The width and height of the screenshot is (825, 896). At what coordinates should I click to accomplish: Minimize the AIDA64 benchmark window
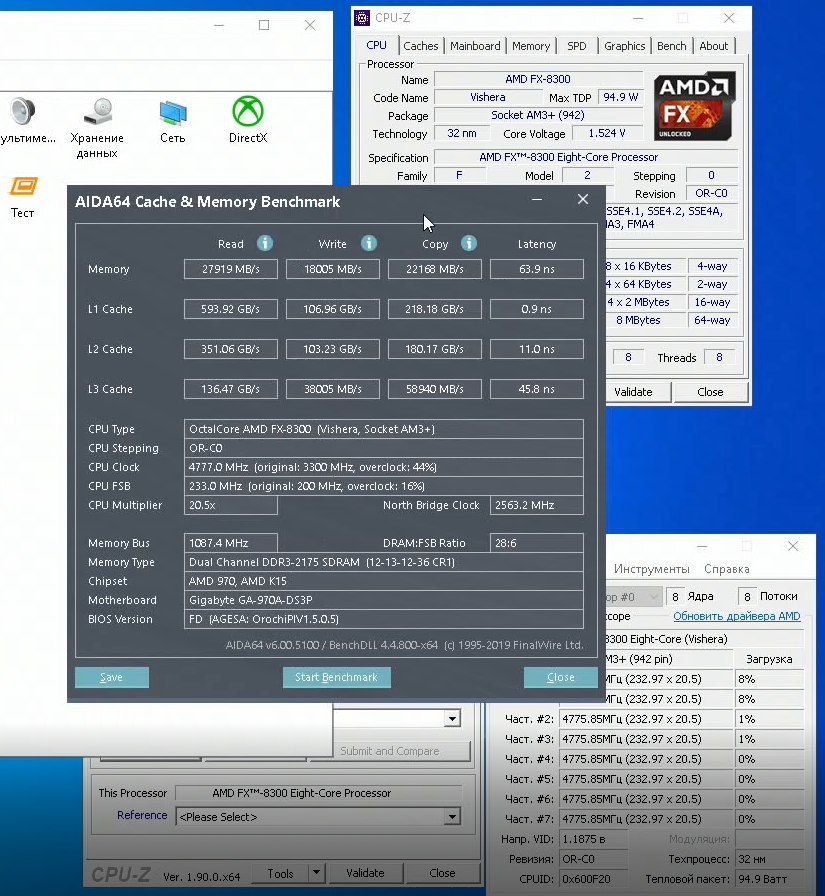(x=537, y=199)
